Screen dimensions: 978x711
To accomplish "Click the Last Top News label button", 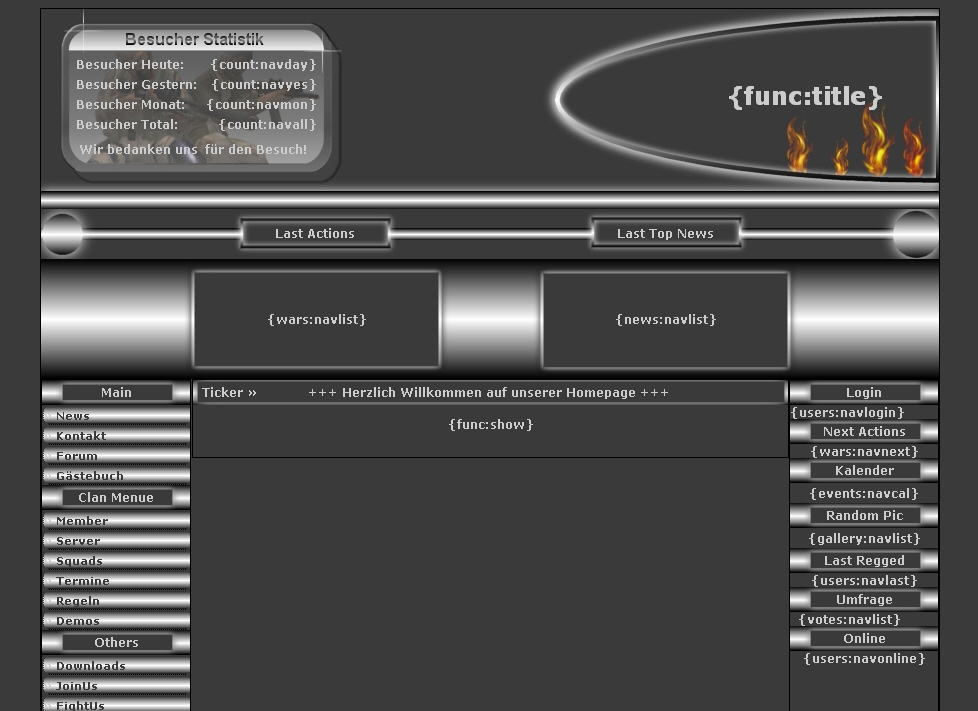I will click(666, 233).
